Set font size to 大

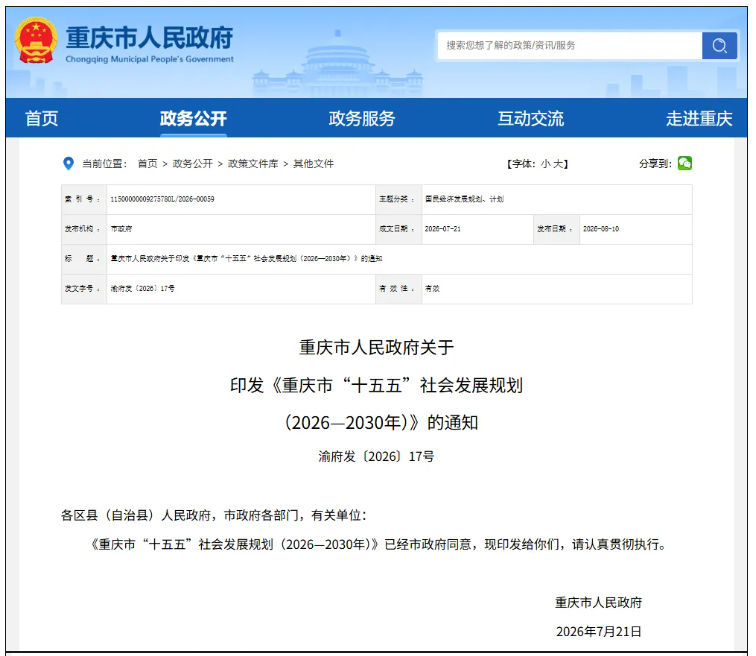tap(558, 164)
